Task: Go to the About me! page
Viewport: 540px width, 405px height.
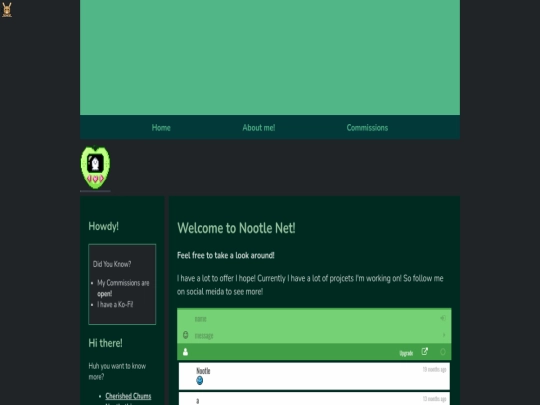Action: (x=259, y=128)
